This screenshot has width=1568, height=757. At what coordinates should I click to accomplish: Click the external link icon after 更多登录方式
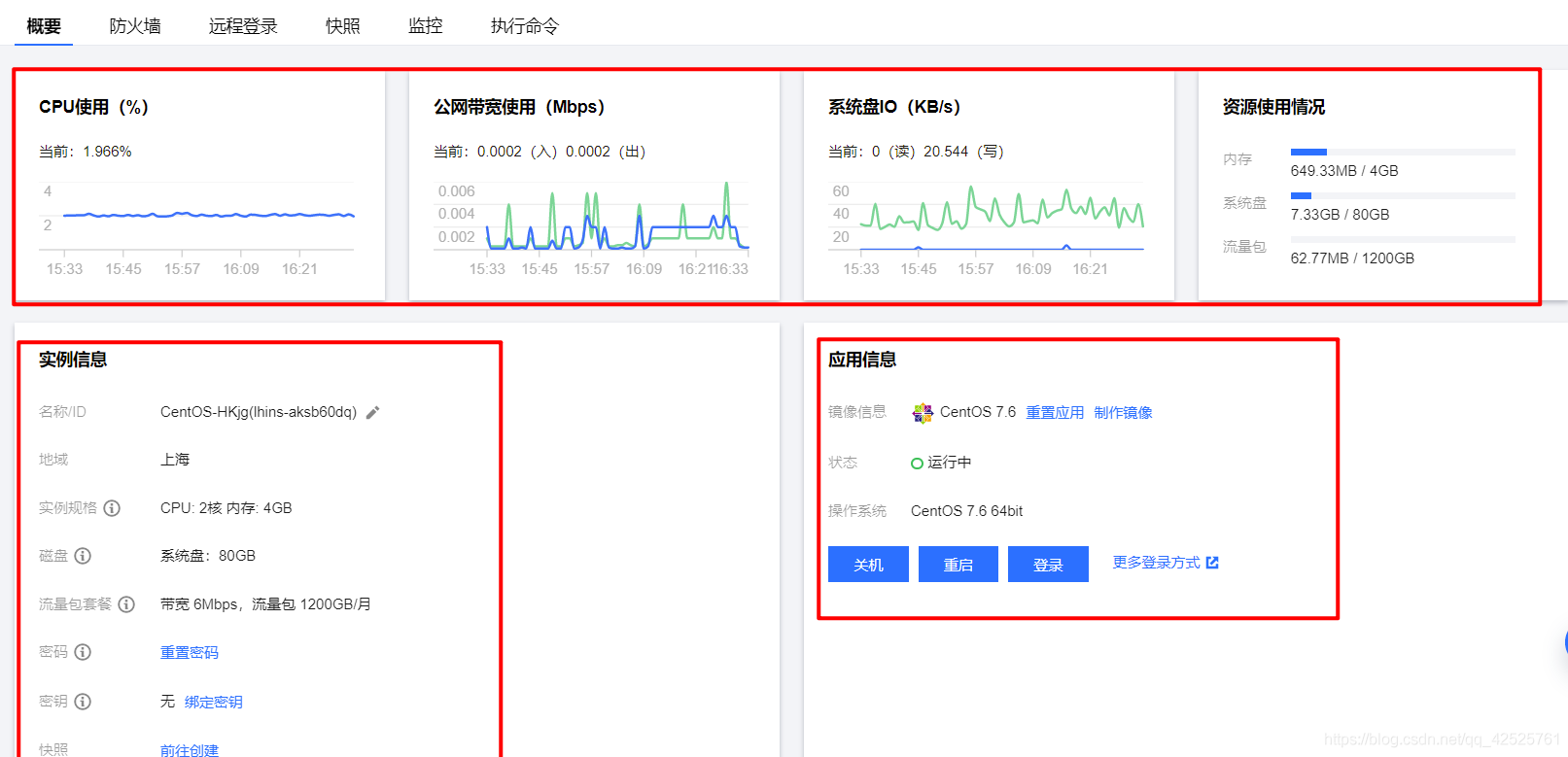point(1212,563)
